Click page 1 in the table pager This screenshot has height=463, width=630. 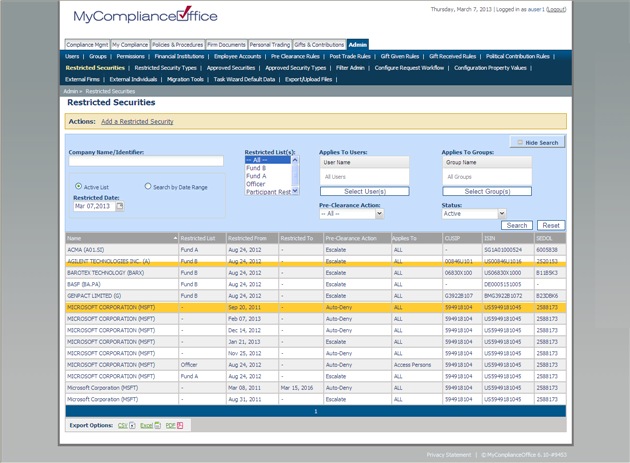316,411
